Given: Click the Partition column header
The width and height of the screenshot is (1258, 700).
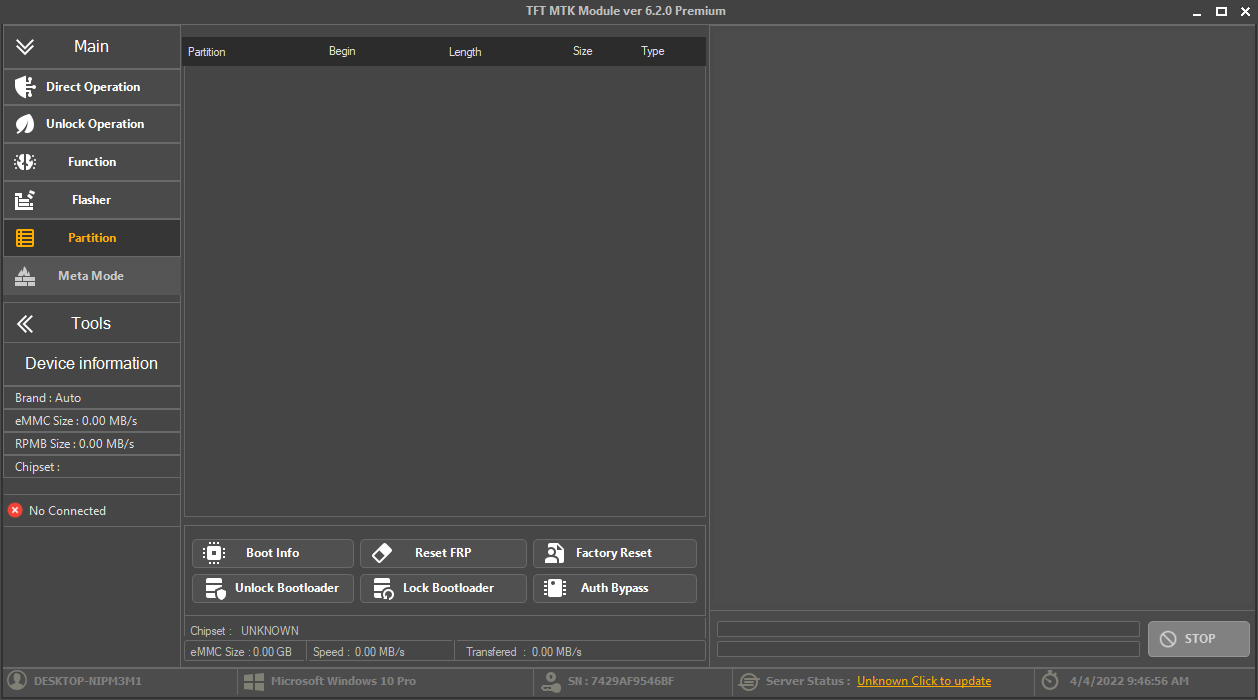Looking at the screenshot, I should coord(207,51).
